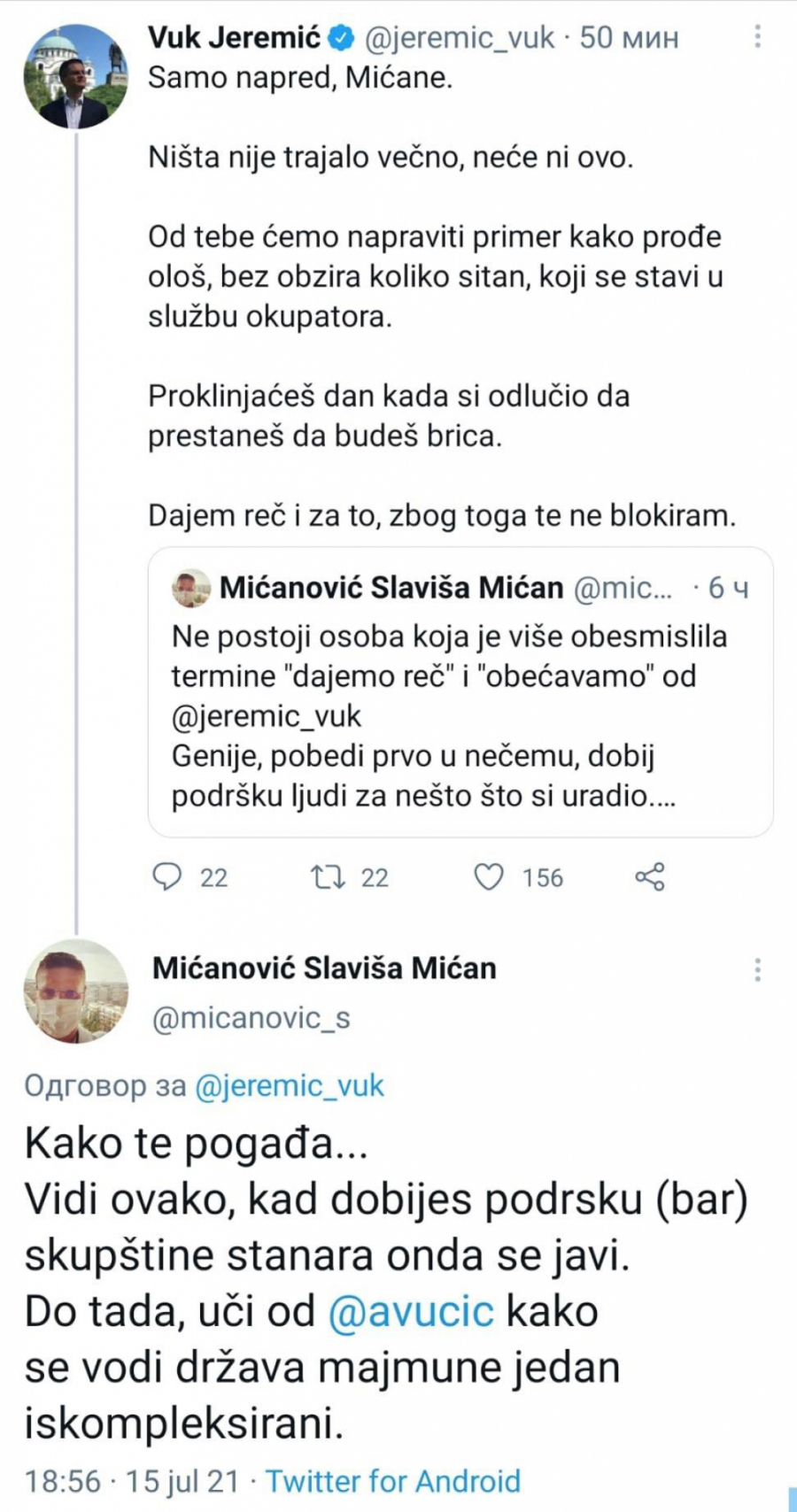Click the 50 мин timestamp on Jeremić's tweet
Screen dimensions: 797x1512
(630, 37)
